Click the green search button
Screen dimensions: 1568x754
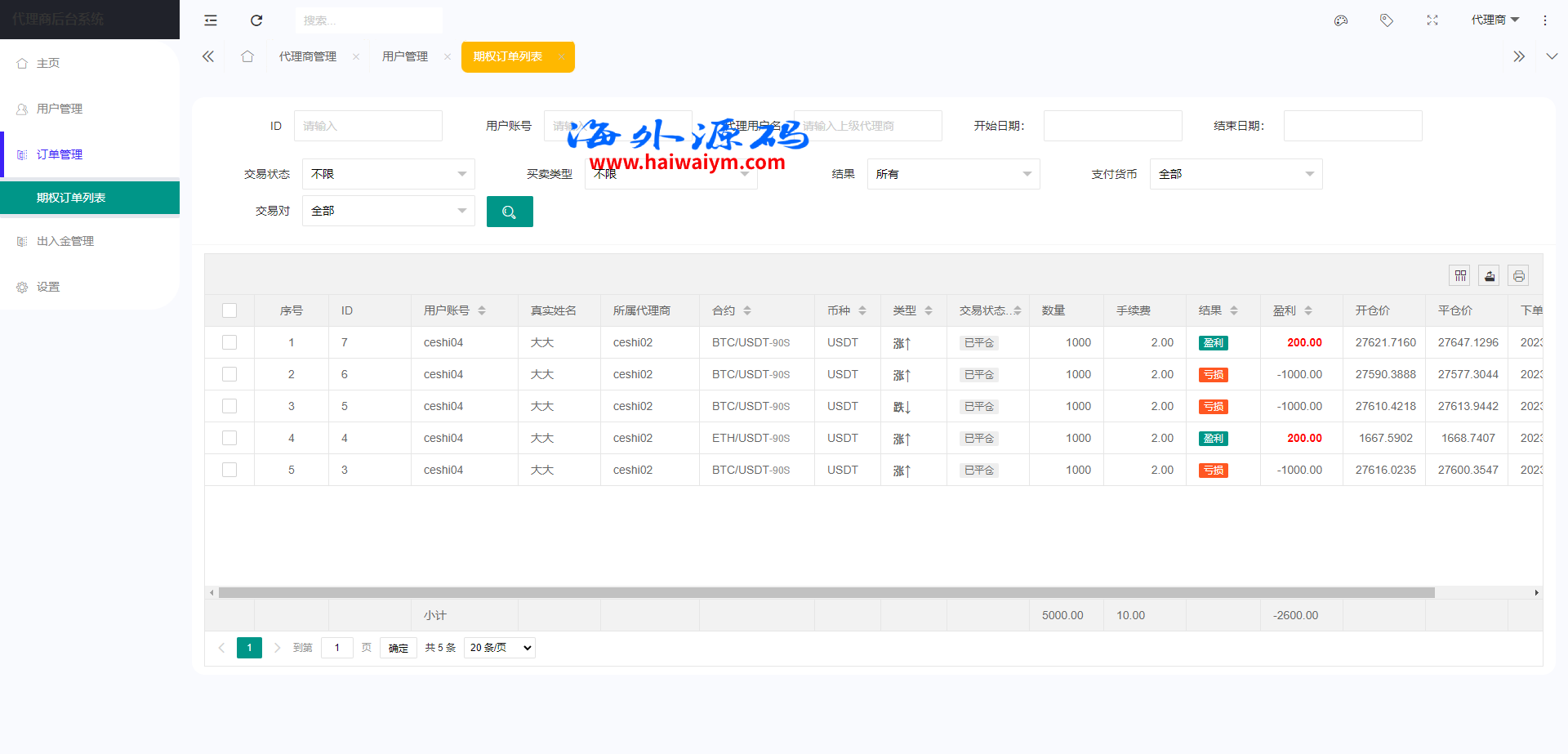(x=510, y=212)
